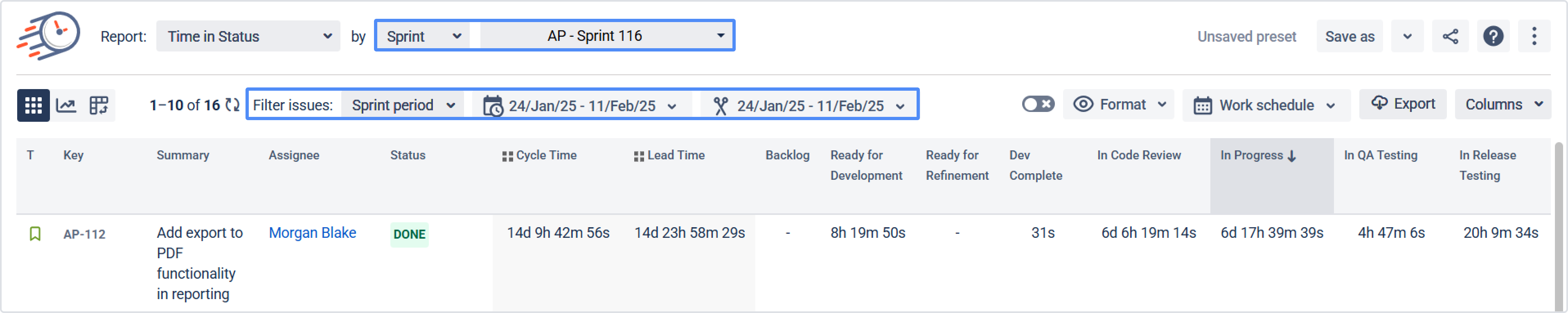The width and height of the screenshot is (1568, 313).
Task: Open the Time in Status report dropdown
Action: 248,36
